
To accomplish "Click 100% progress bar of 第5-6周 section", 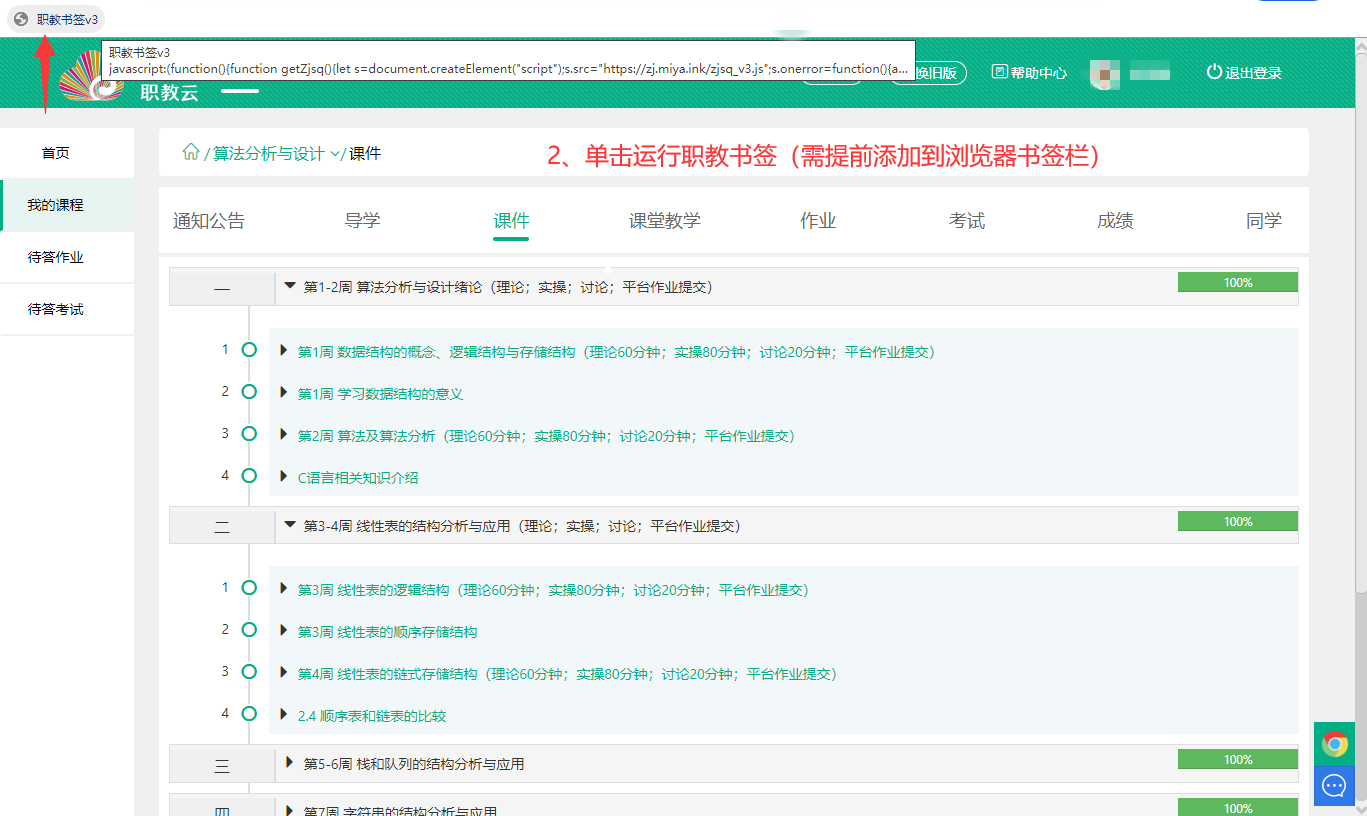I will coord(1238,760).
